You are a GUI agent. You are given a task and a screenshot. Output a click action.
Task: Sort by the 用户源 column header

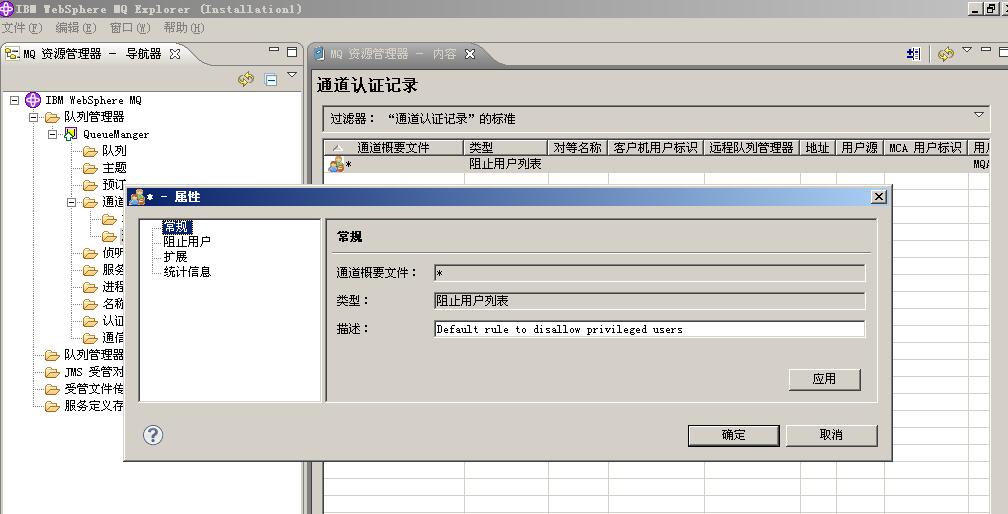pos(860,147)
